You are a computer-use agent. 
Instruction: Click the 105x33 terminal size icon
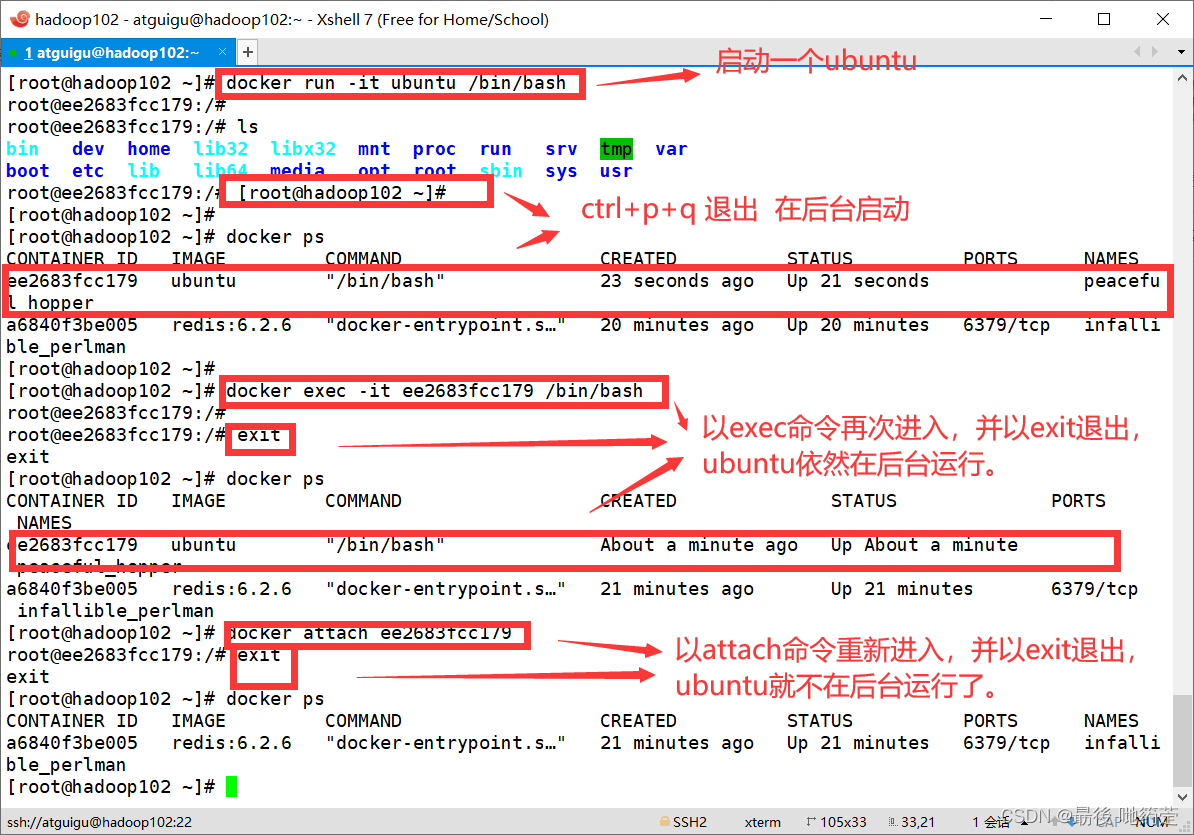pyautogui.click(x=811, y=822)
